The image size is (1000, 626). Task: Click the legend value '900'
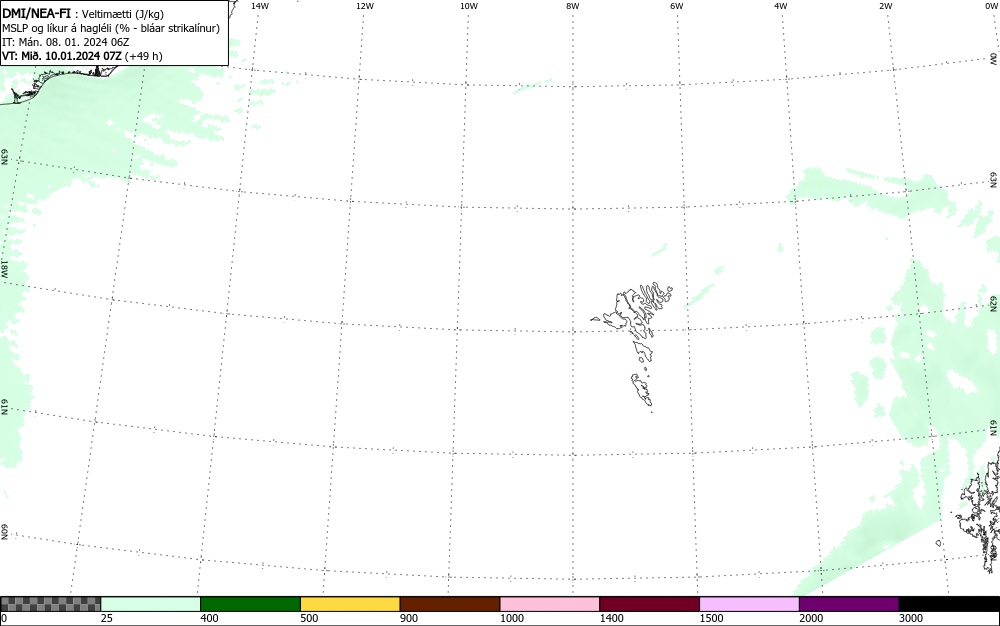[409, 618]
